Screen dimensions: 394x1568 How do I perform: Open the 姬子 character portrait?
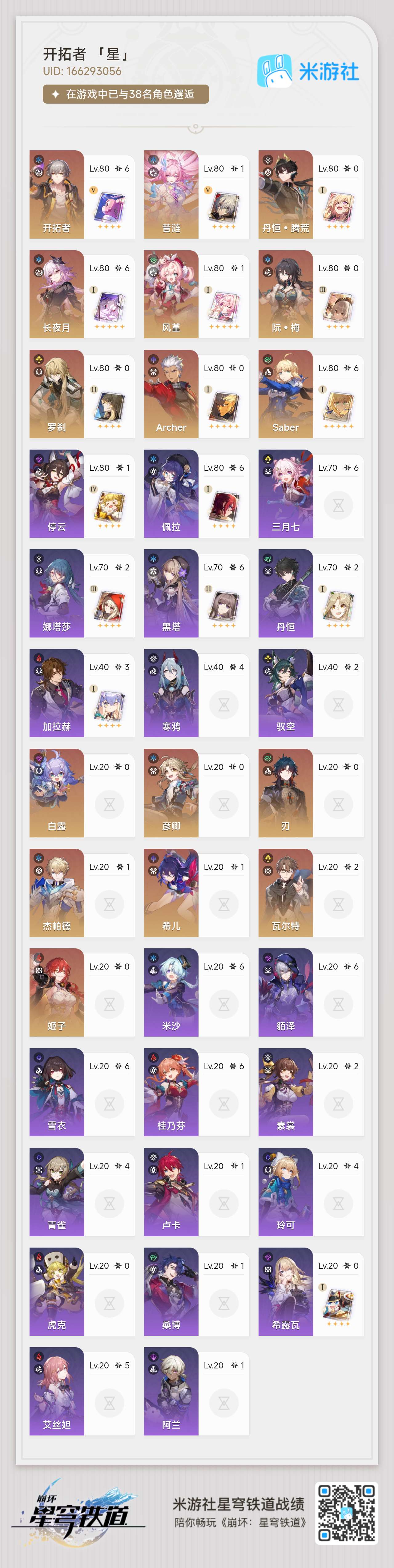[57, 992]
